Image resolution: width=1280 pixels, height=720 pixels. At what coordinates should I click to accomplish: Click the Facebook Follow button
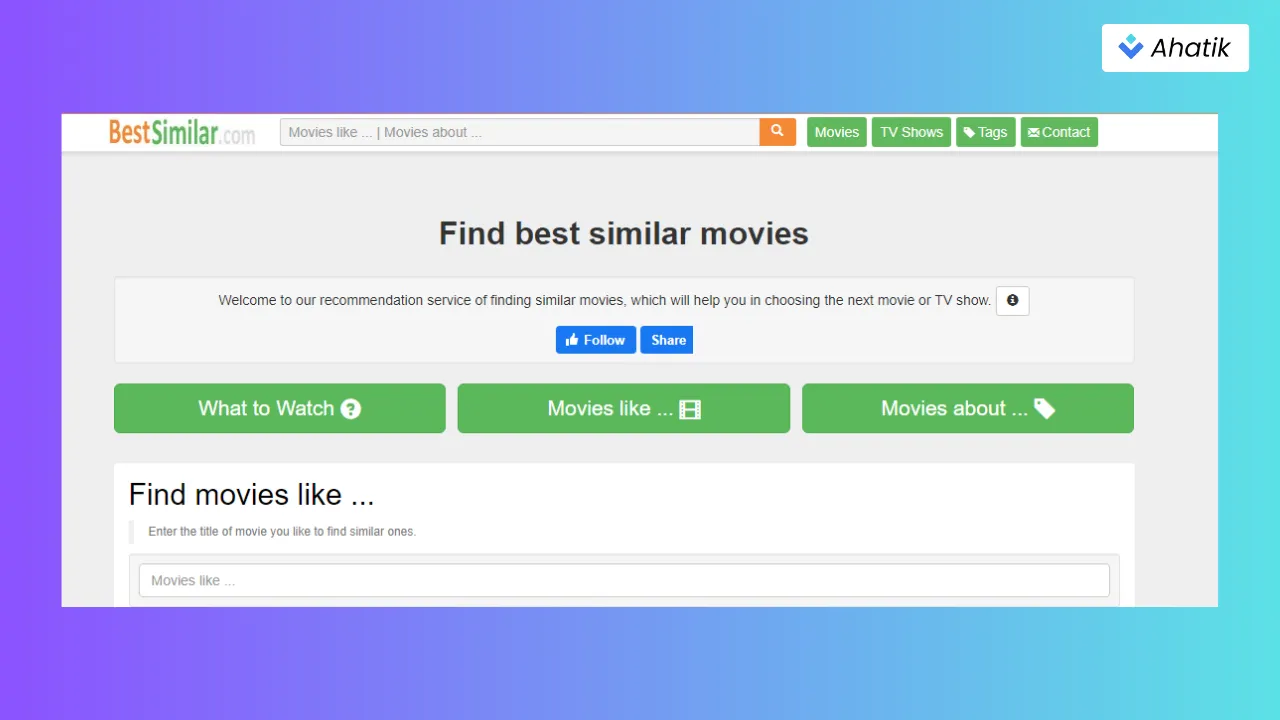pos(596,340)
